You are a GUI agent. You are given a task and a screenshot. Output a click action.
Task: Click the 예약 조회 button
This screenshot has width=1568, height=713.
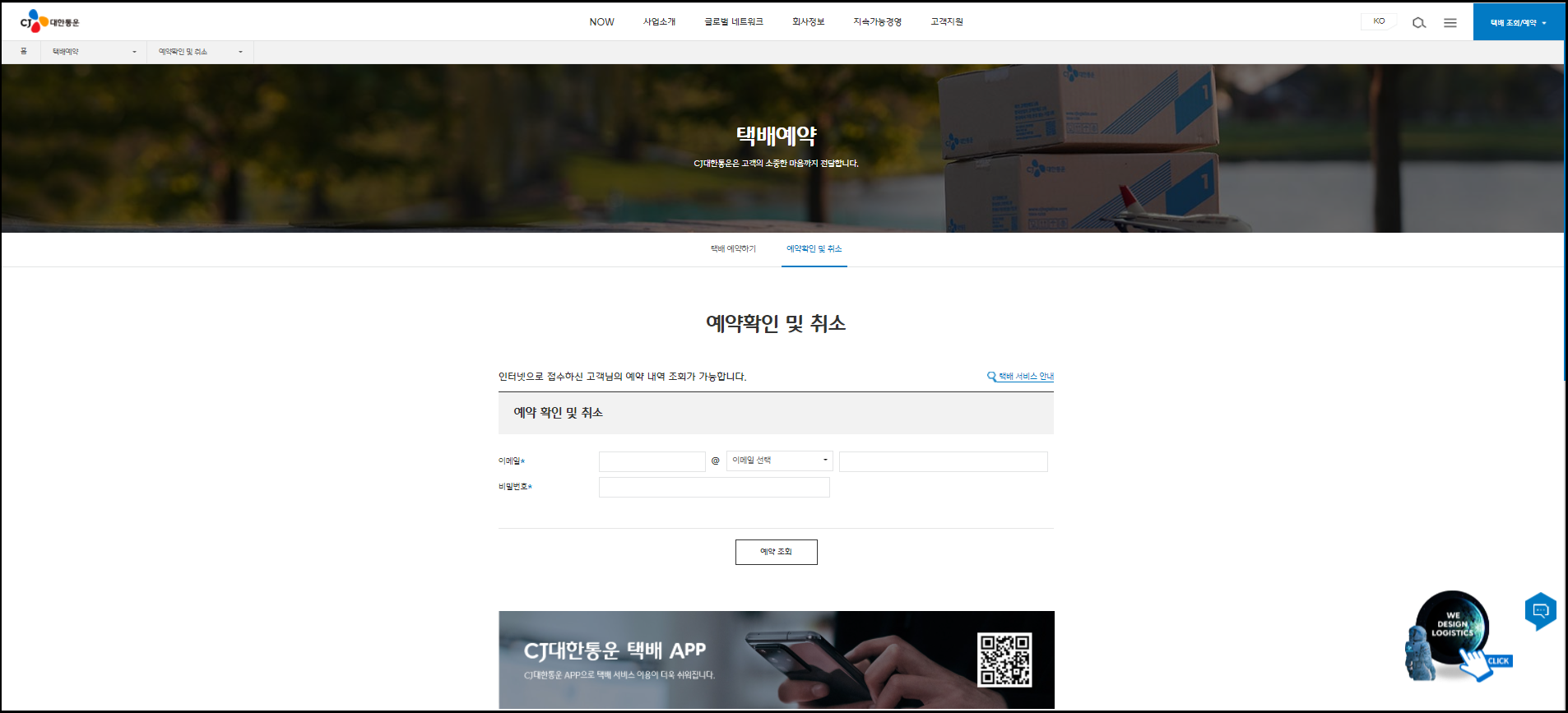pyautogui.click(x=776, y=552)
